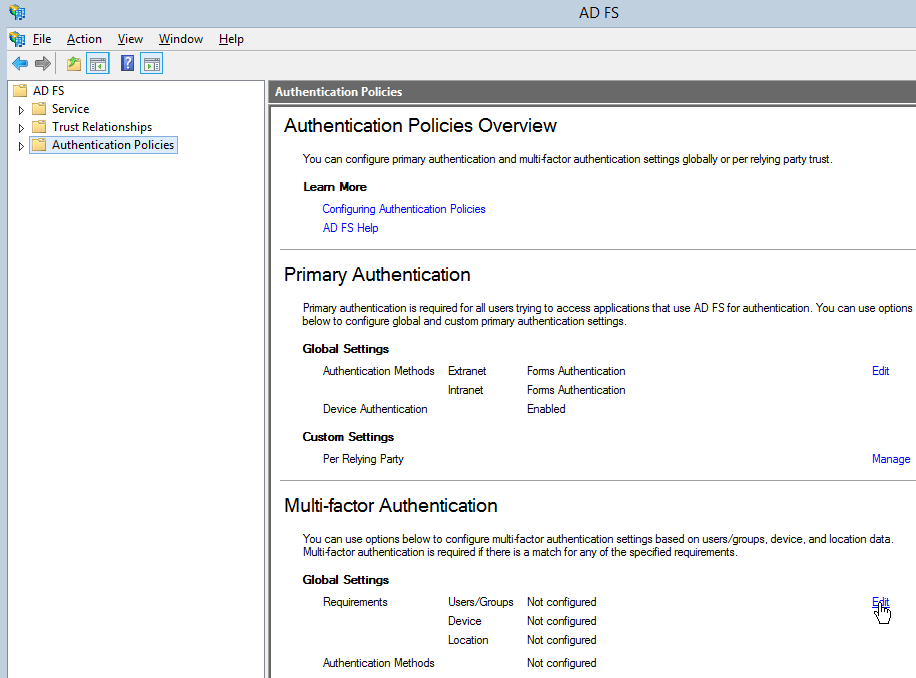Toggle the Show/Hide Action Pane button
916x678 pixels.
(151, 64)
